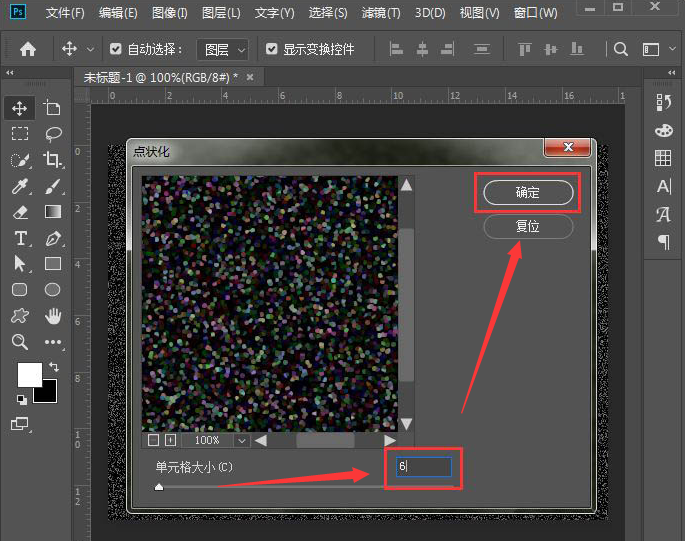The height and width of the screenshot is (541, 685).
Task: Choose the Eraser tool
Action: pos(20,212)
